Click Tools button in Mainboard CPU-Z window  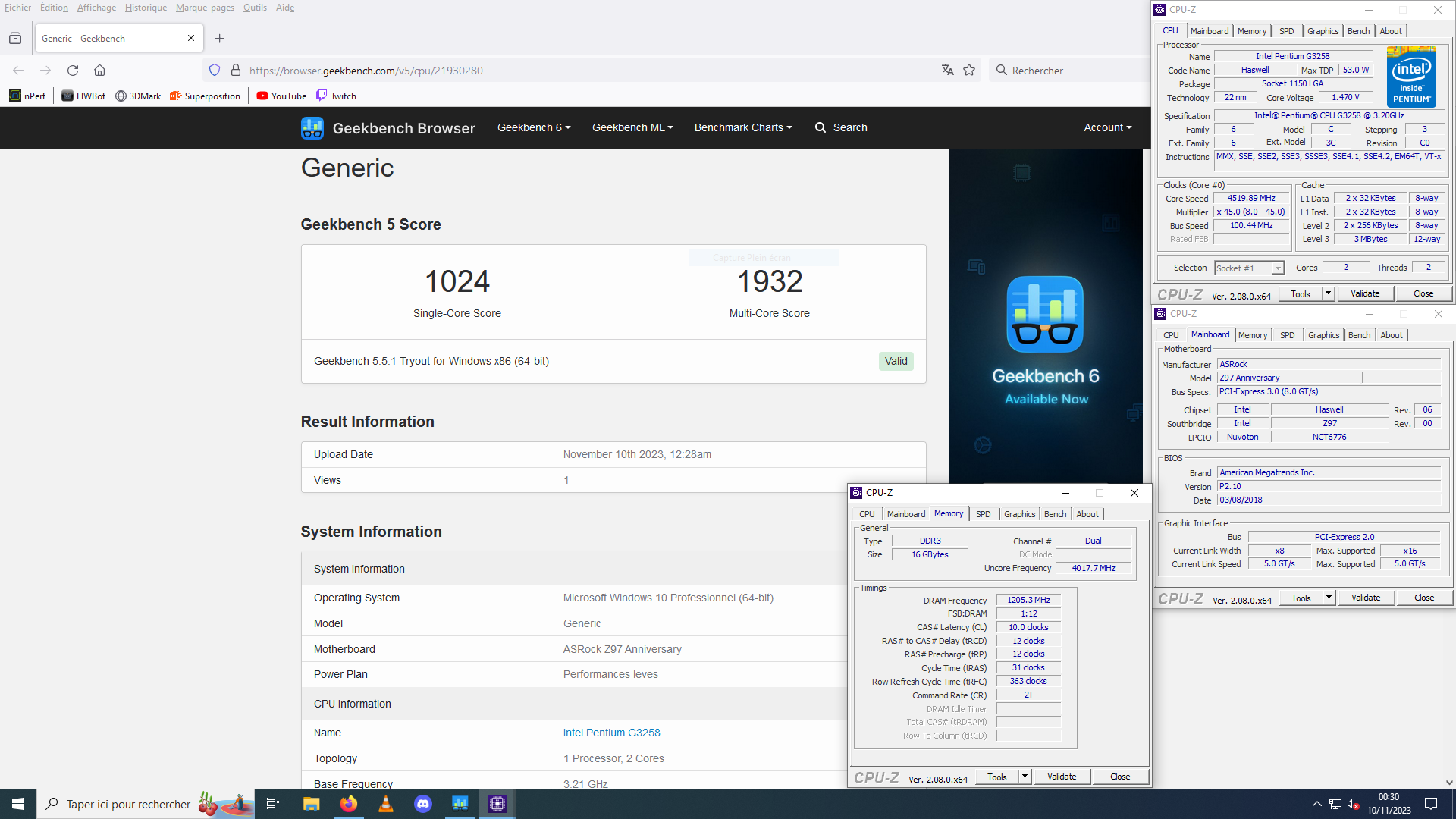pyautogui.click(x=1301, y=598)
